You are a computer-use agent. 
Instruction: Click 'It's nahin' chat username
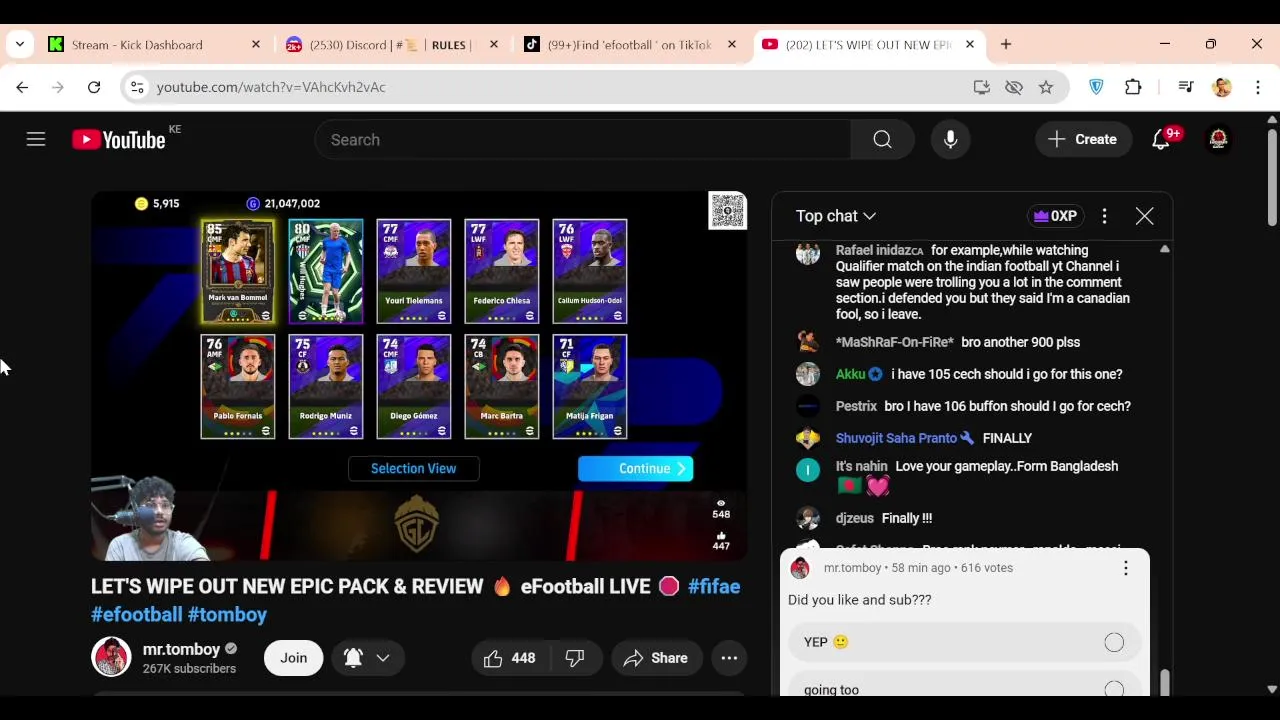(x=862, y=466)
